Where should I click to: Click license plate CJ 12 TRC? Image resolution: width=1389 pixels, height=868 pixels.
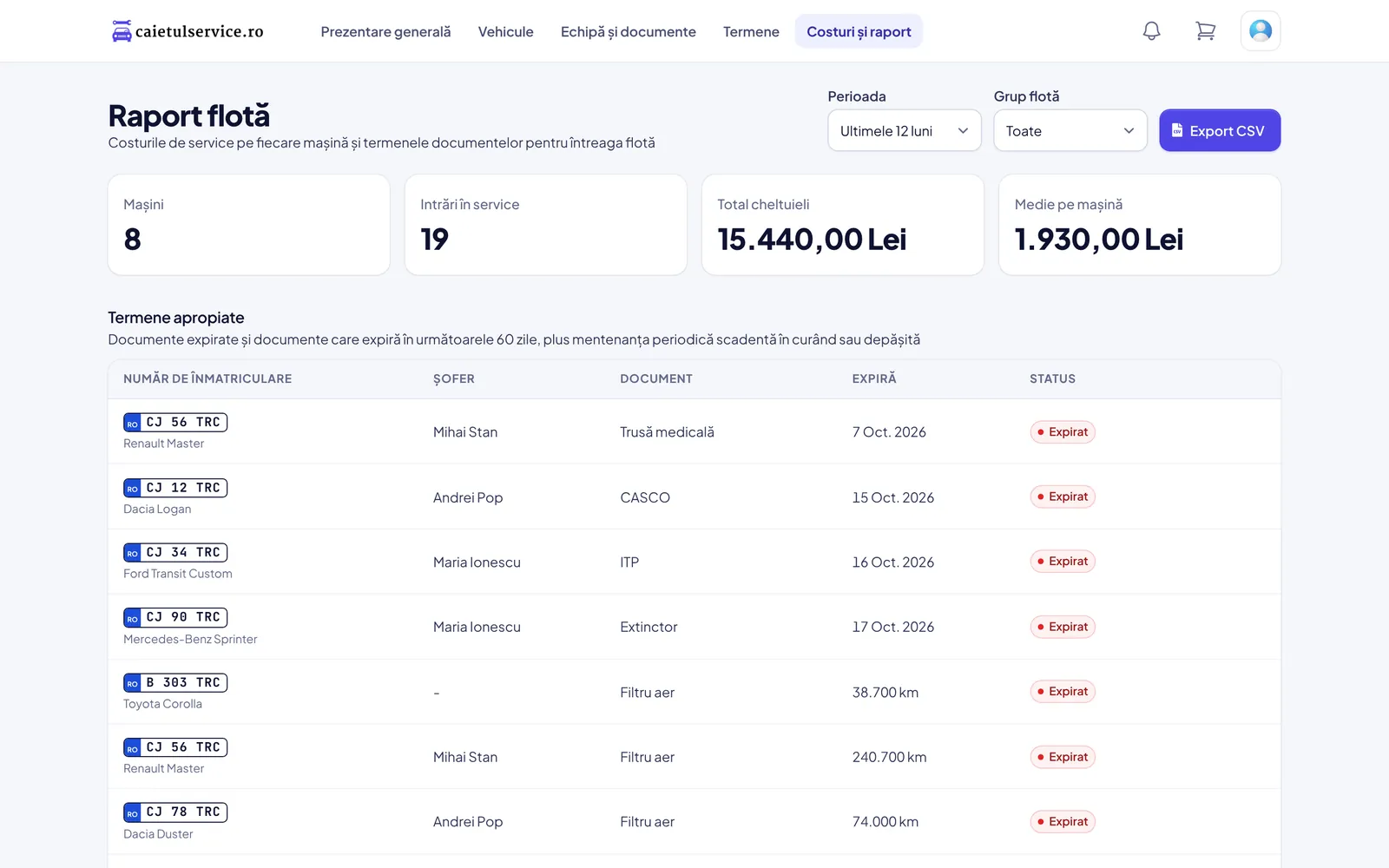click(x=175, y=488)
